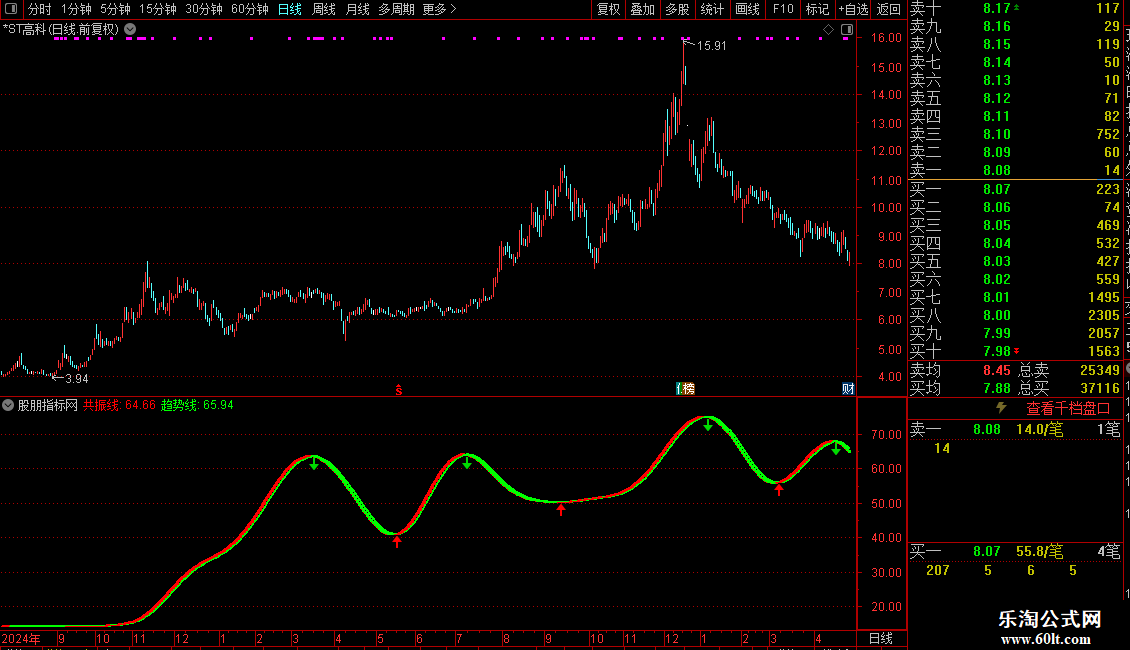Open 查看千档盘口 link
The width and height of the screenshot is (1130, 650).
pos(1068,409)
